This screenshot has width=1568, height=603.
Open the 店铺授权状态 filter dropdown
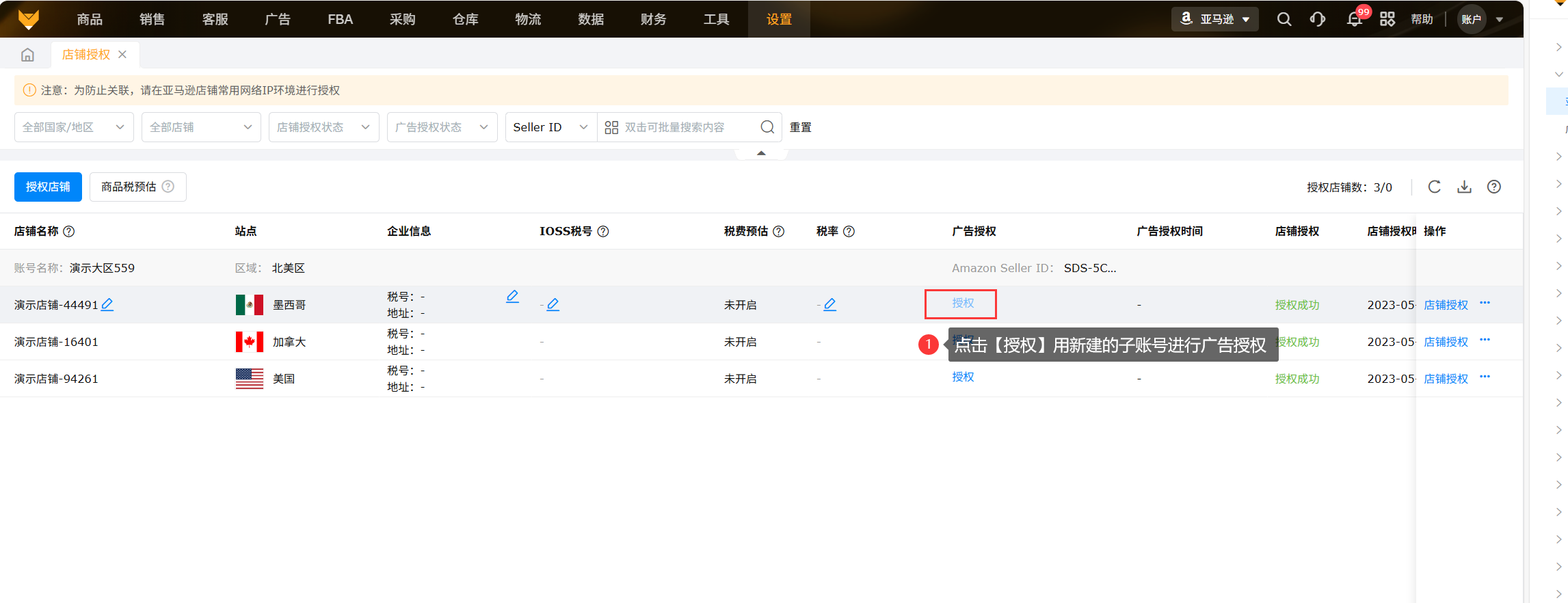click(323, 127)
